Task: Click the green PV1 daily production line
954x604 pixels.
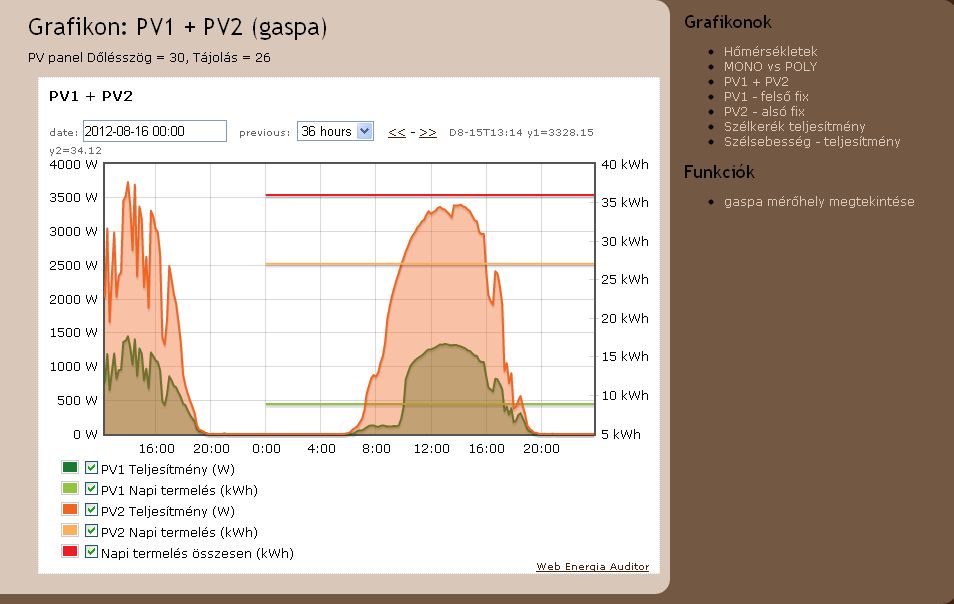Action: coord(430,404)
